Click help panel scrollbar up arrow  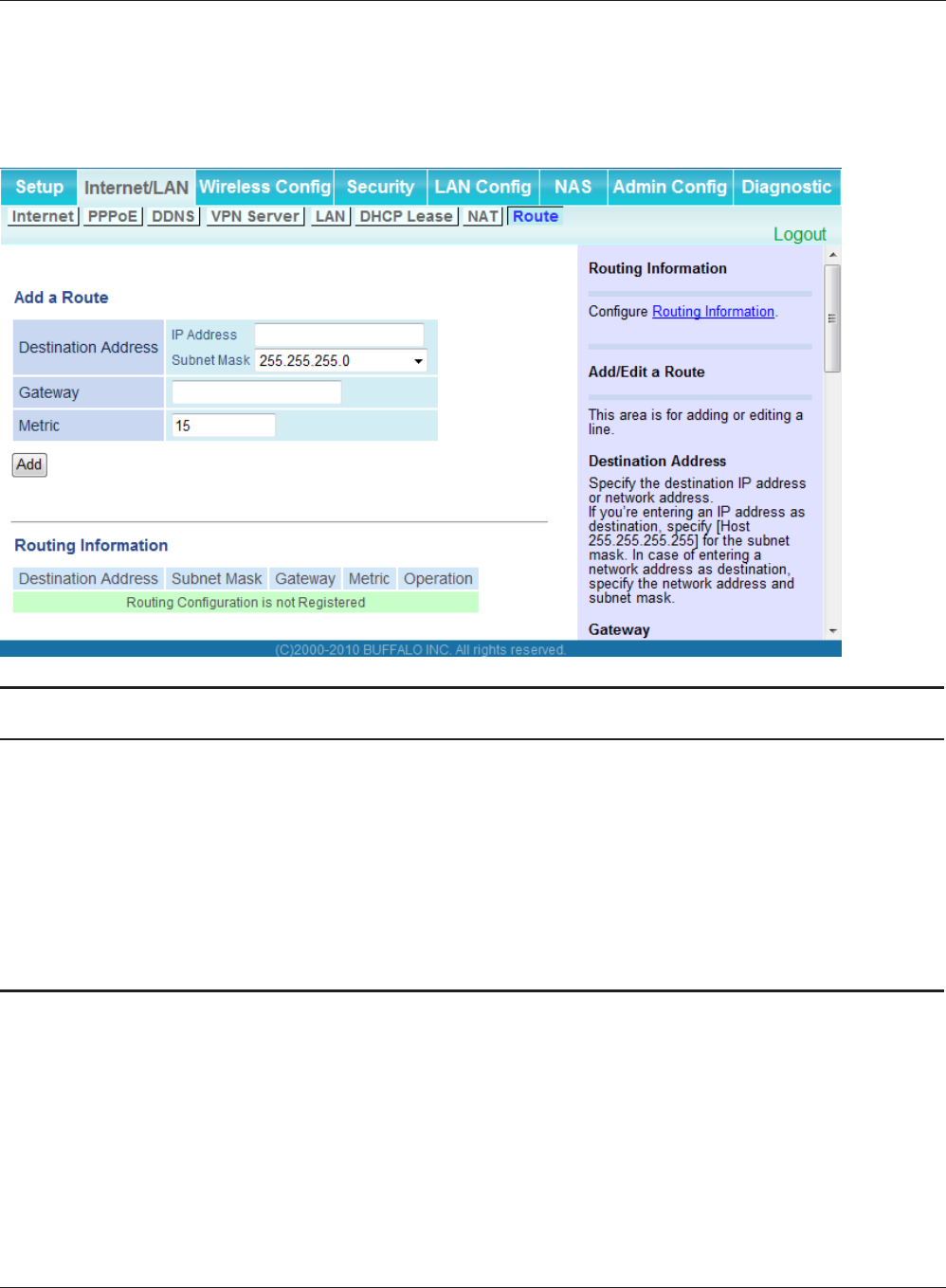(x=832, y=255)
